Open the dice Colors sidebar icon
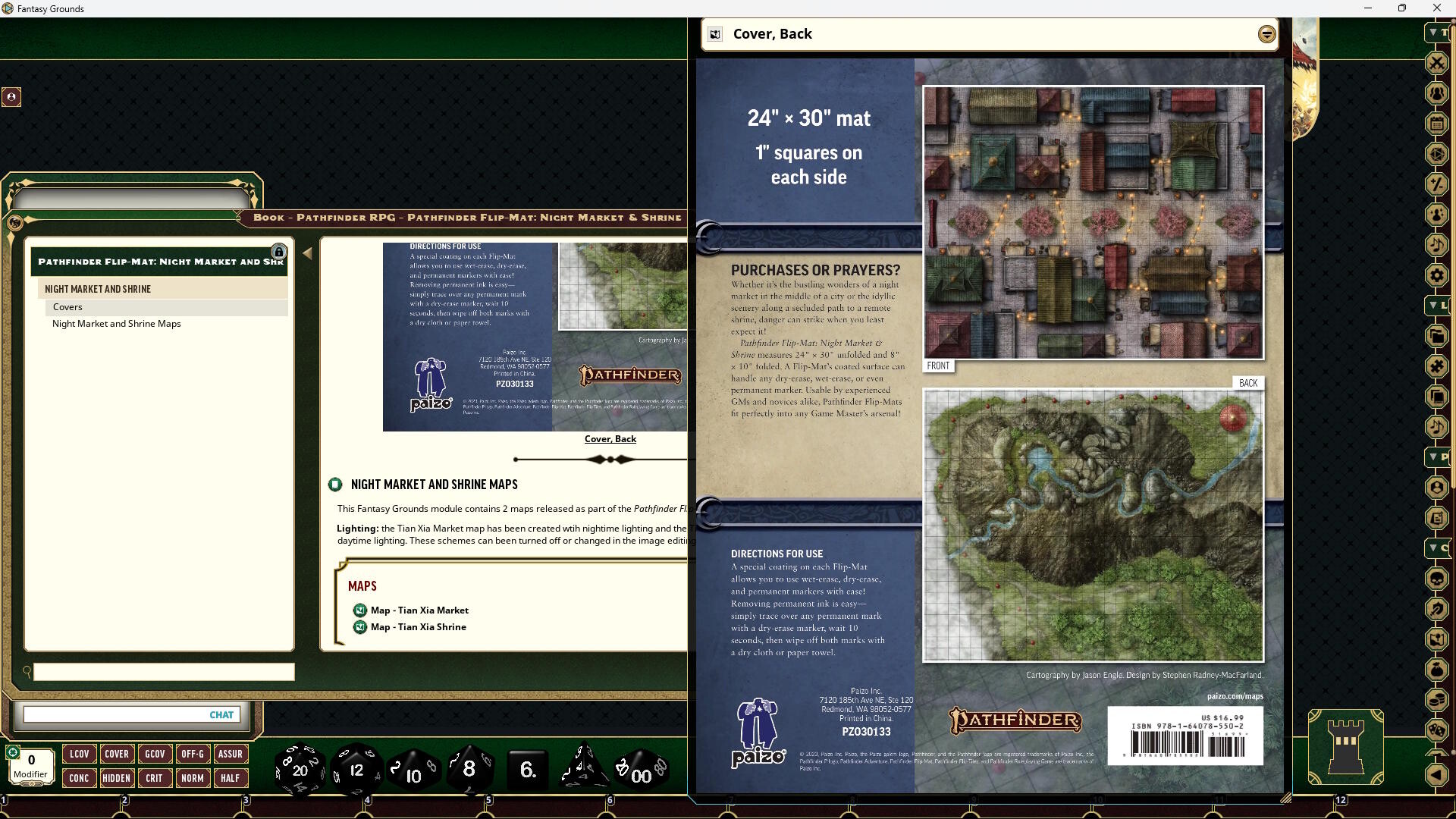 [x=1437, y=154]
